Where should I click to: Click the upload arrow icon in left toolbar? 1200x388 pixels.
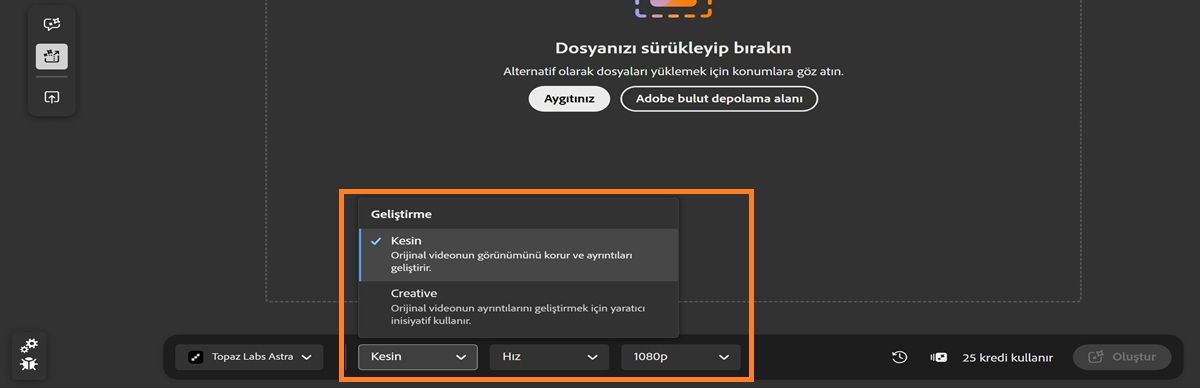click(52, 97)
